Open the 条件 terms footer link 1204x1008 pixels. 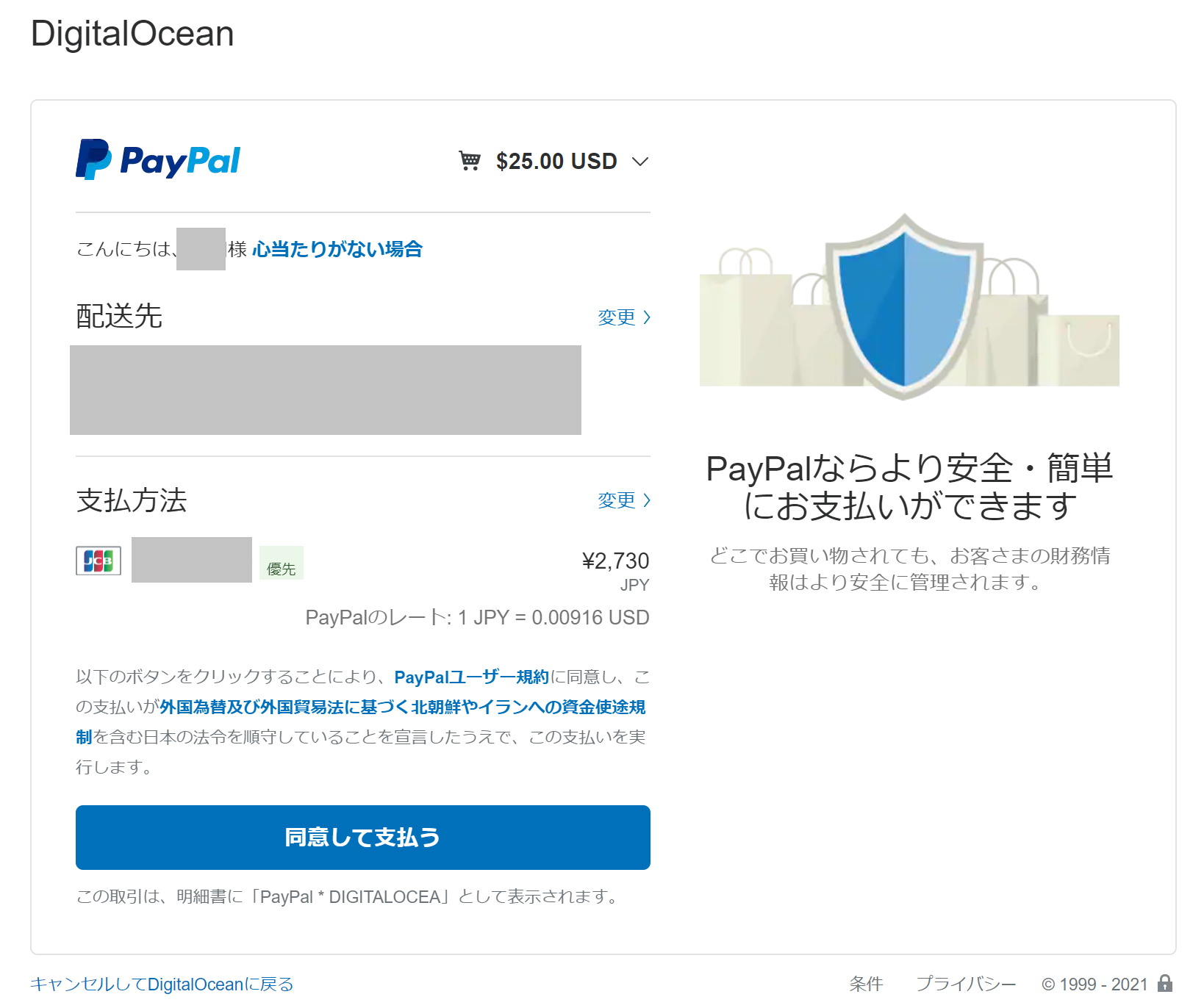pos(866,984)
